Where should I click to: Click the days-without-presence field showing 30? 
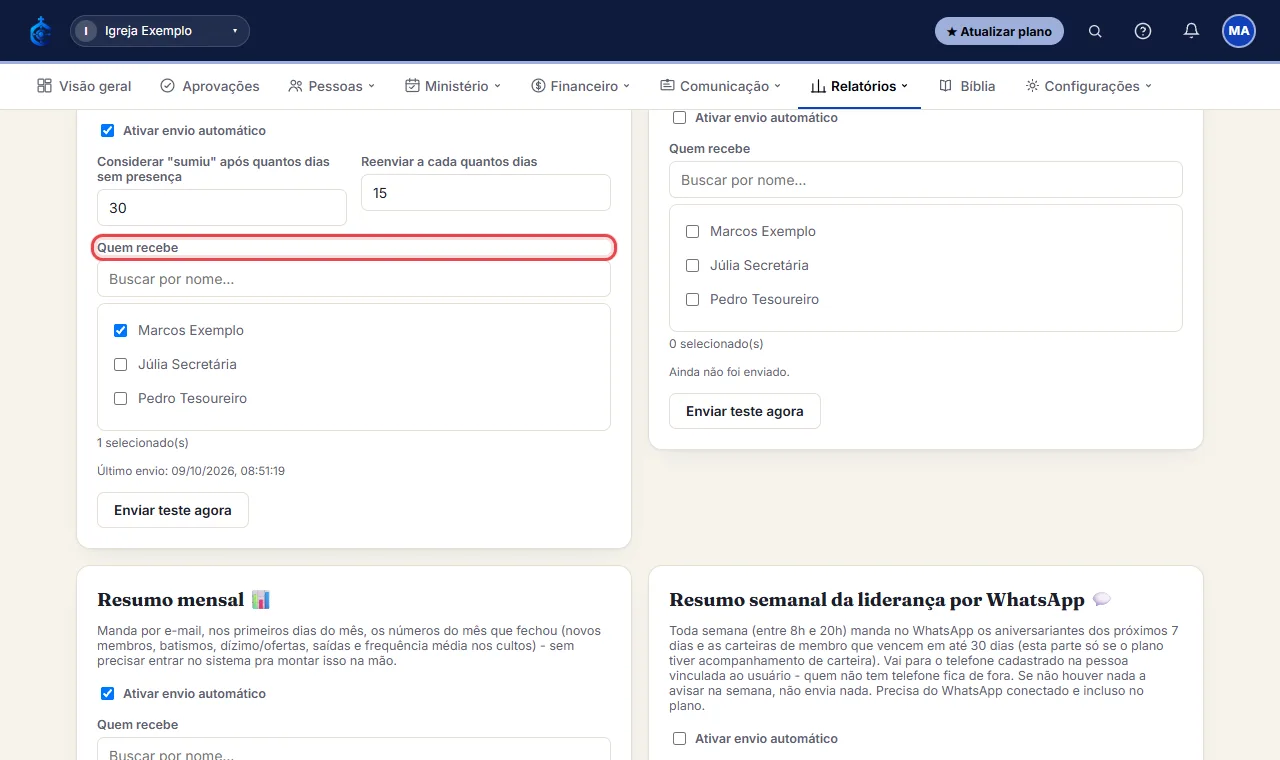(222, 208)
